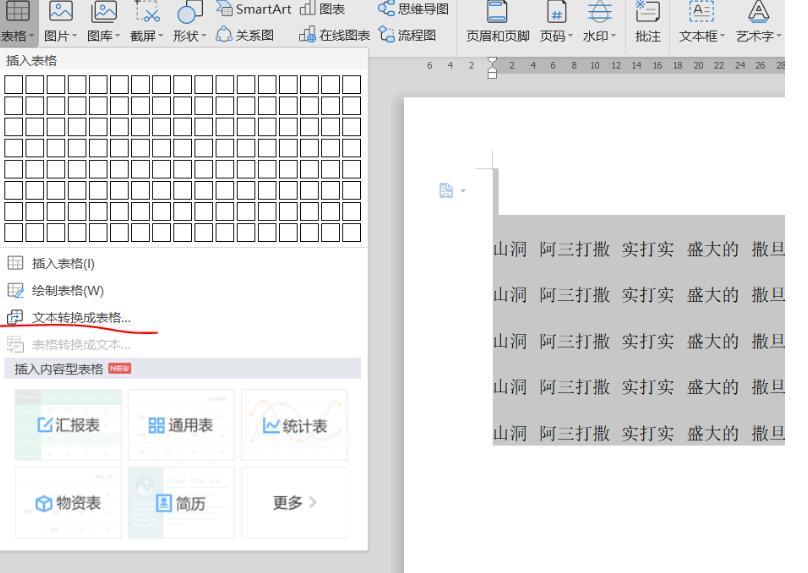Screen dimensions: 808x573
Task: Select 插入表格(I) from the menu
Action: (x=63, y=263)
